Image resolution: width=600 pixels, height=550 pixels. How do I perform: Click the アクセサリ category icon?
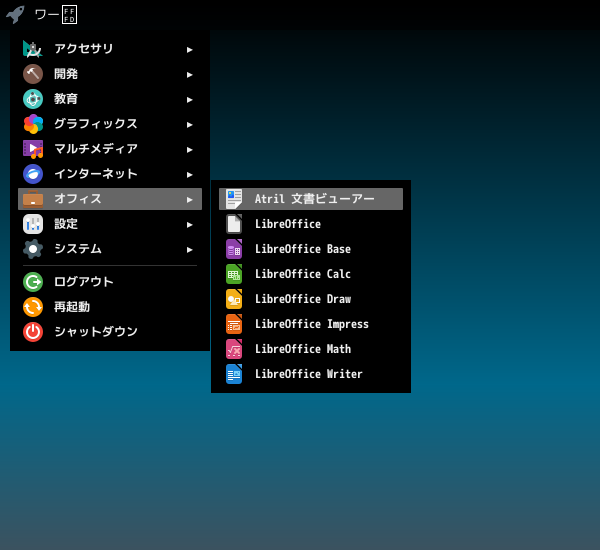tap(33, 49)
